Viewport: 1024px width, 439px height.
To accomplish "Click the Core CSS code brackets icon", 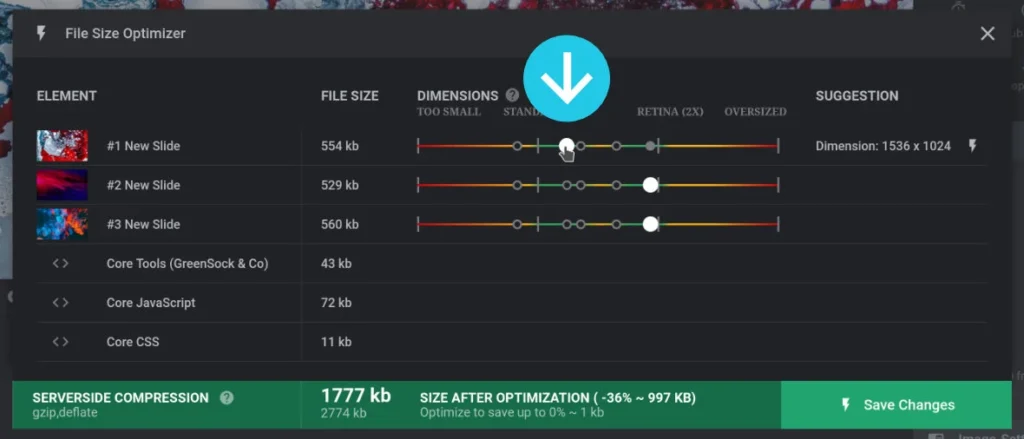I will (x=61, y=342).
